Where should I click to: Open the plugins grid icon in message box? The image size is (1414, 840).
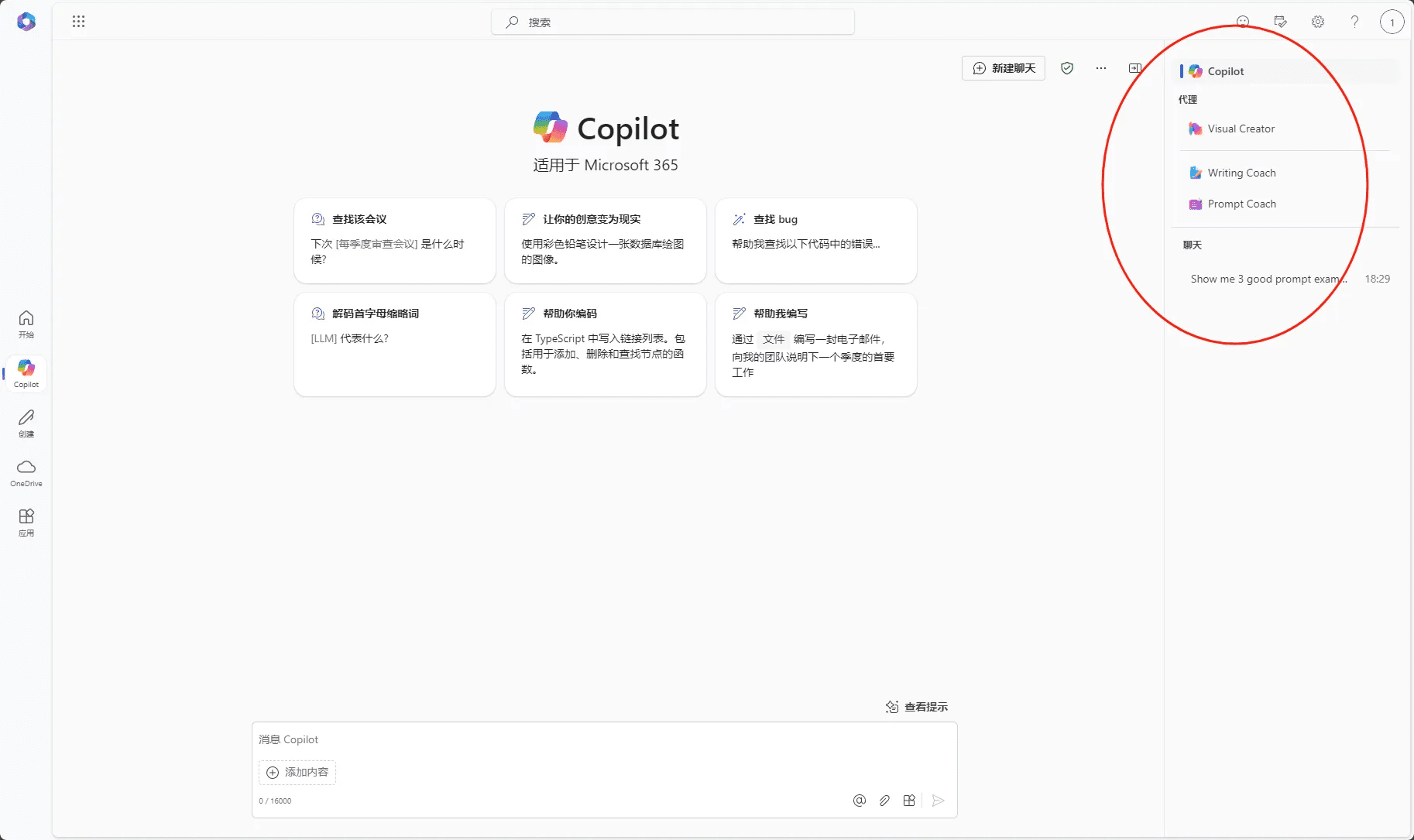point(909,801)
